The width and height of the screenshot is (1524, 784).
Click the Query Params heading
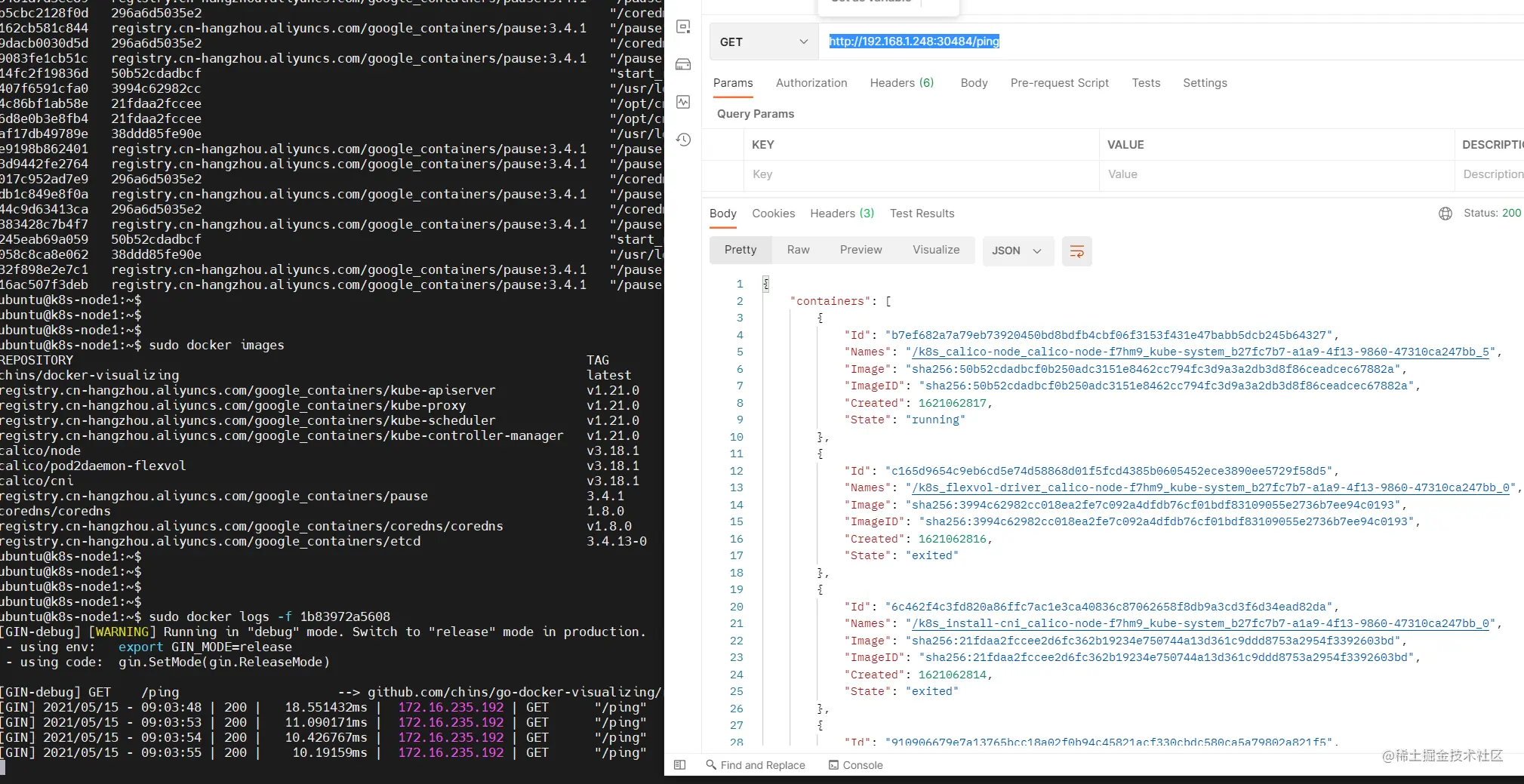coord(756,114)
